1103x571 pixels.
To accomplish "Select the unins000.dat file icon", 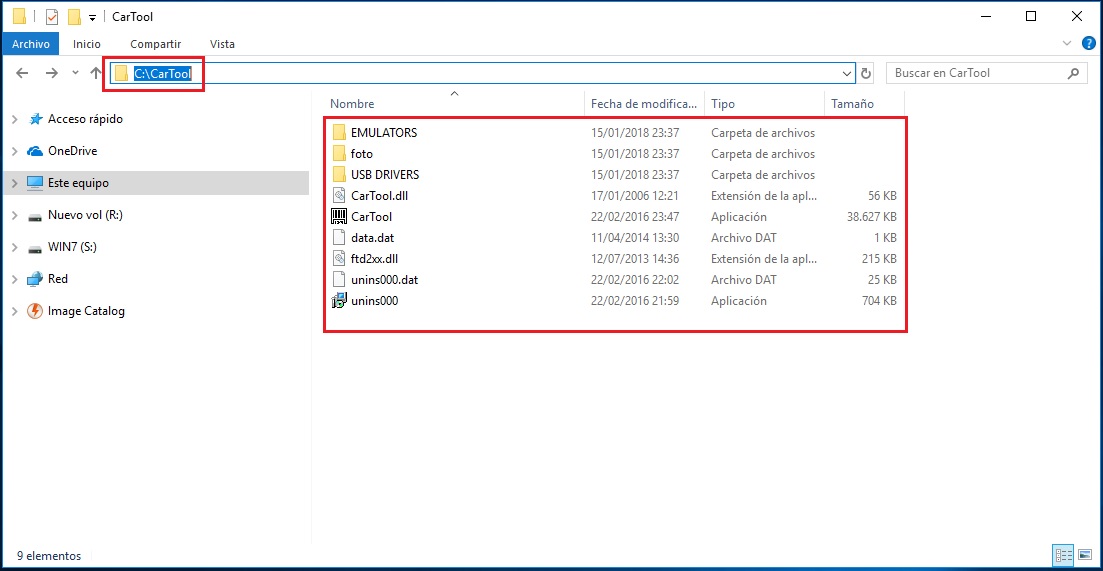I will (x=340, y=280).
